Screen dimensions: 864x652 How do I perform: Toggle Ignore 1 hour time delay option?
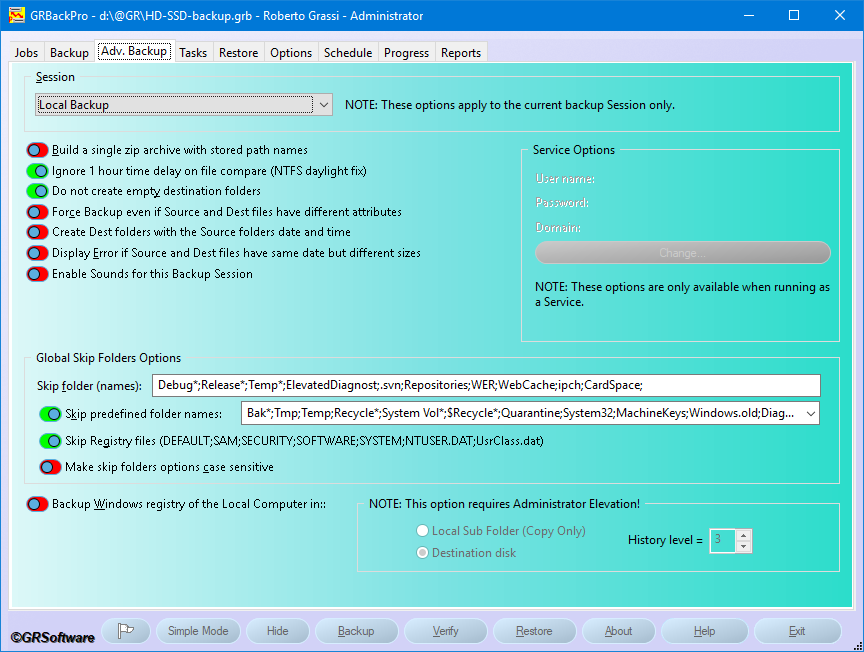click(37, 171)
